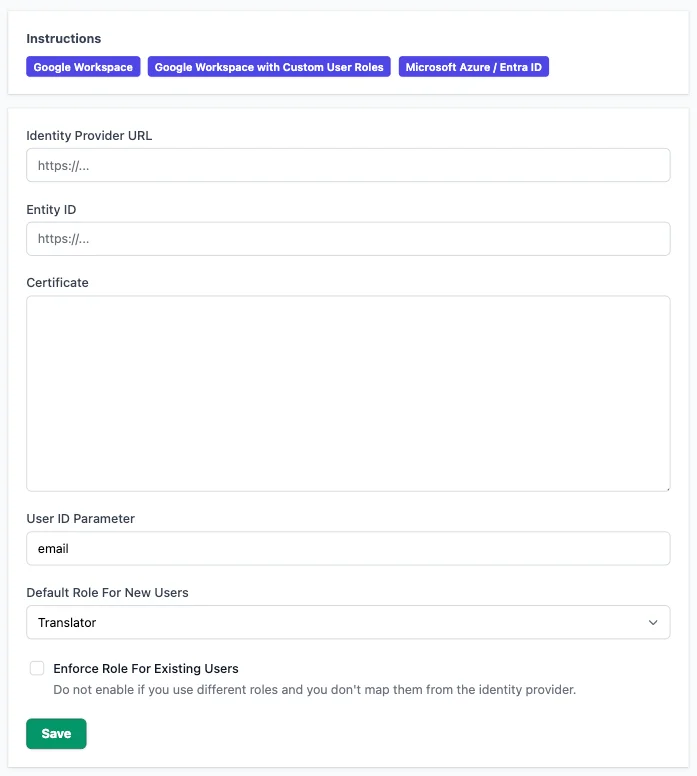The image size is (697, 776).
Task: Click the Default Role For New Users label
Action: (x=107, y=593)
